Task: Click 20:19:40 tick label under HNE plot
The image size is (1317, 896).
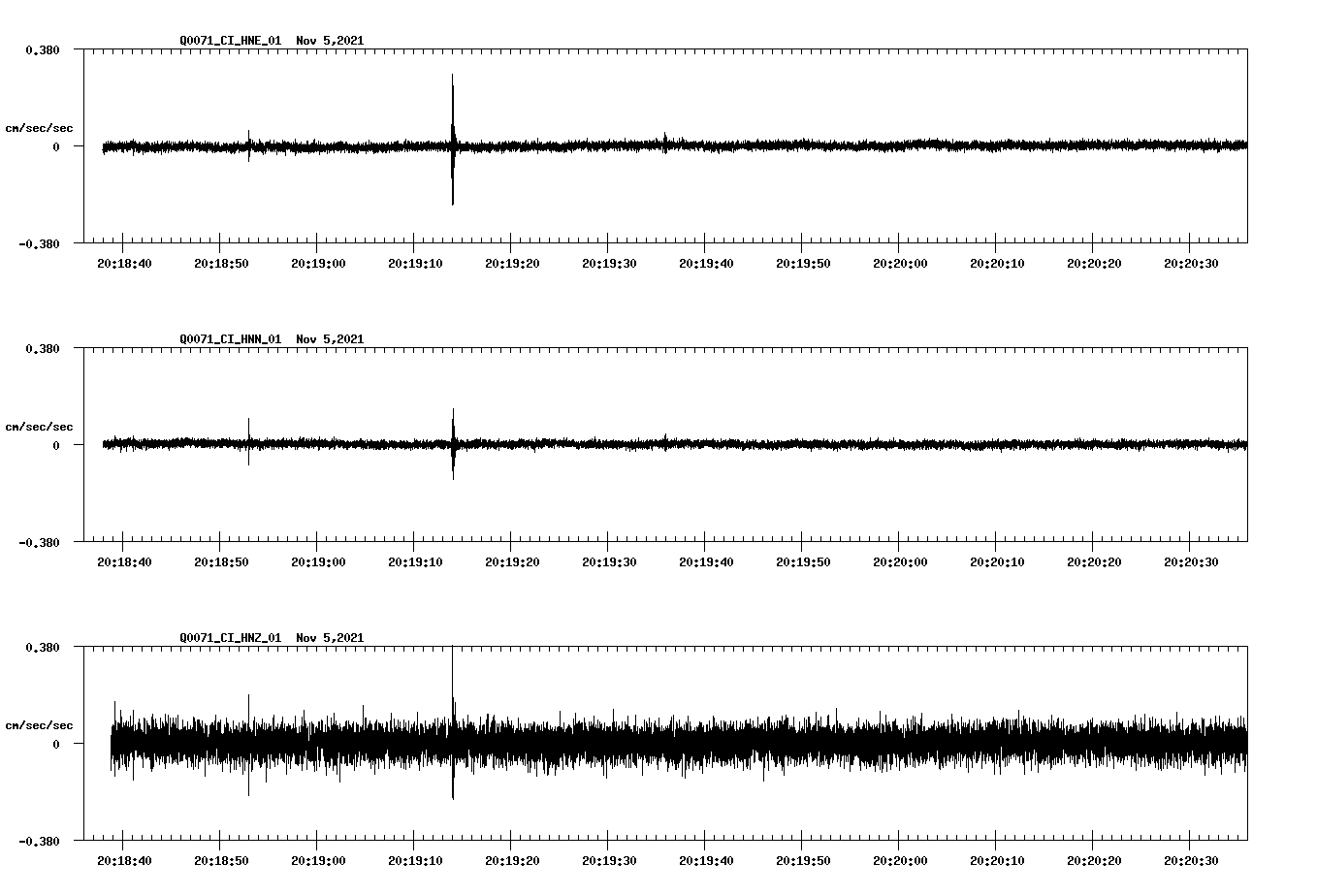Action: click(706, 263)
